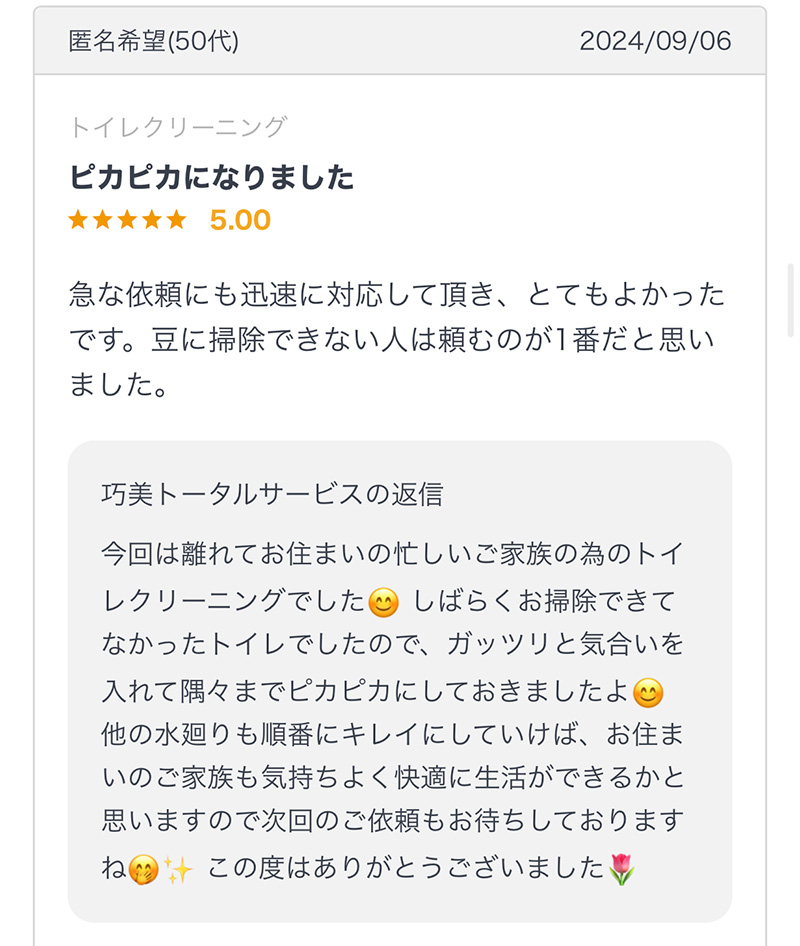The image size is (800, 946).
Task: Click the first orange rating star
Action: (78, 220)
